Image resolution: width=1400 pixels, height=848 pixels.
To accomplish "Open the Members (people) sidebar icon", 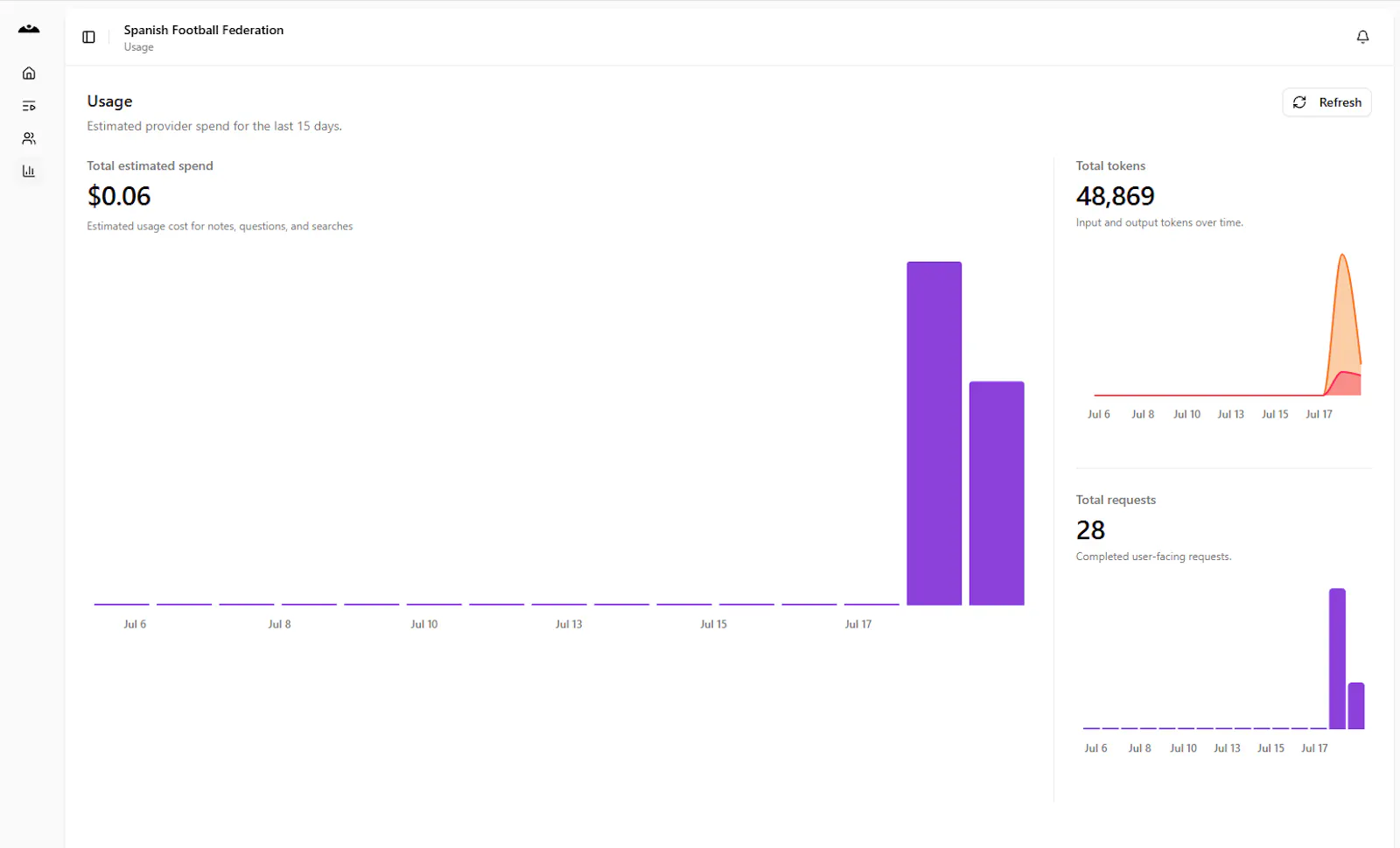I will pyautogui.click(x=29, y=138).
